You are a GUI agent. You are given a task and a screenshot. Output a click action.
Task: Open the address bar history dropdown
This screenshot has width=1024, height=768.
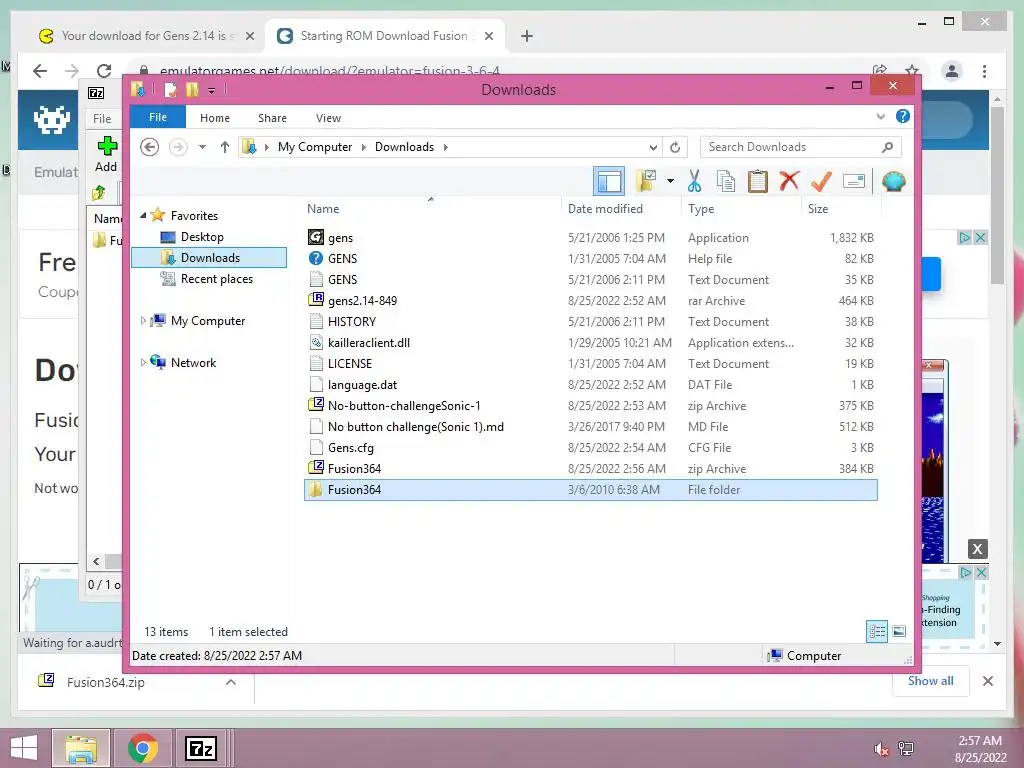pyautogui.click(x=653, y=147)
